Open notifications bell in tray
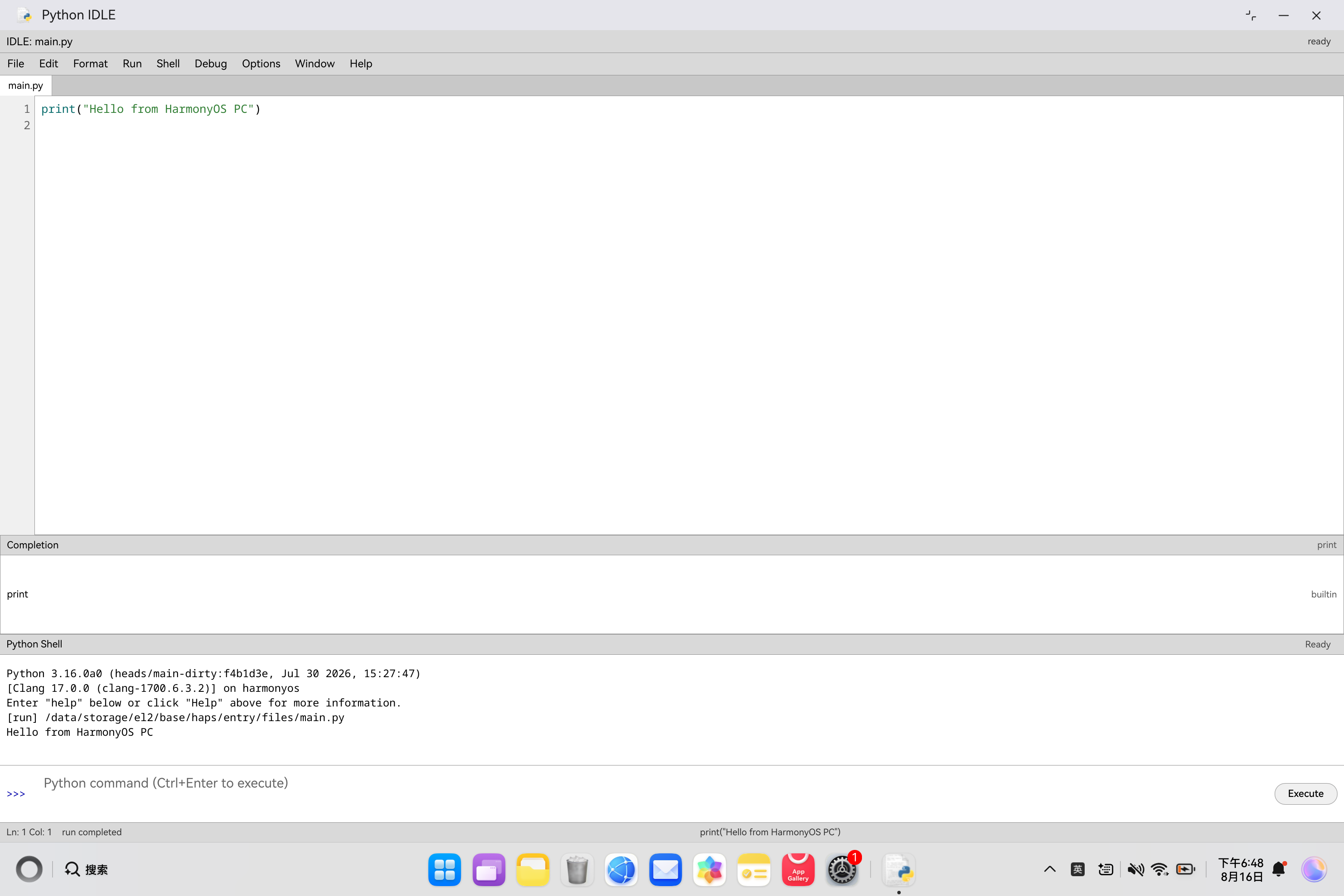The image size is (1344, 896). 1279,869
